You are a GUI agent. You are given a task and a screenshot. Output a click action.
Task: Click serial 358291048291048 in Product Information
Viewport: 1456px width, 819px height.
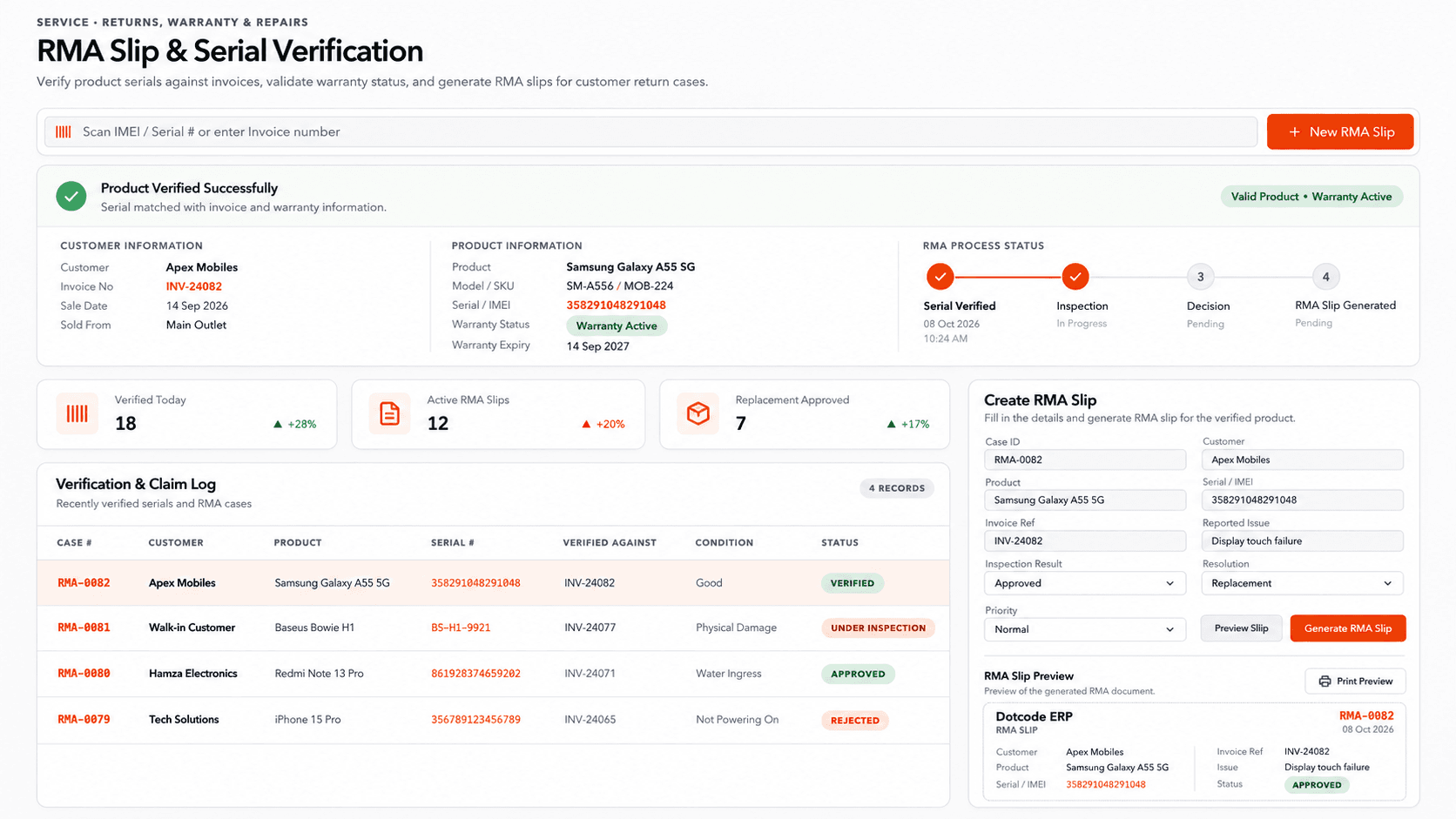pyautogui.click(x=616, y=305)
